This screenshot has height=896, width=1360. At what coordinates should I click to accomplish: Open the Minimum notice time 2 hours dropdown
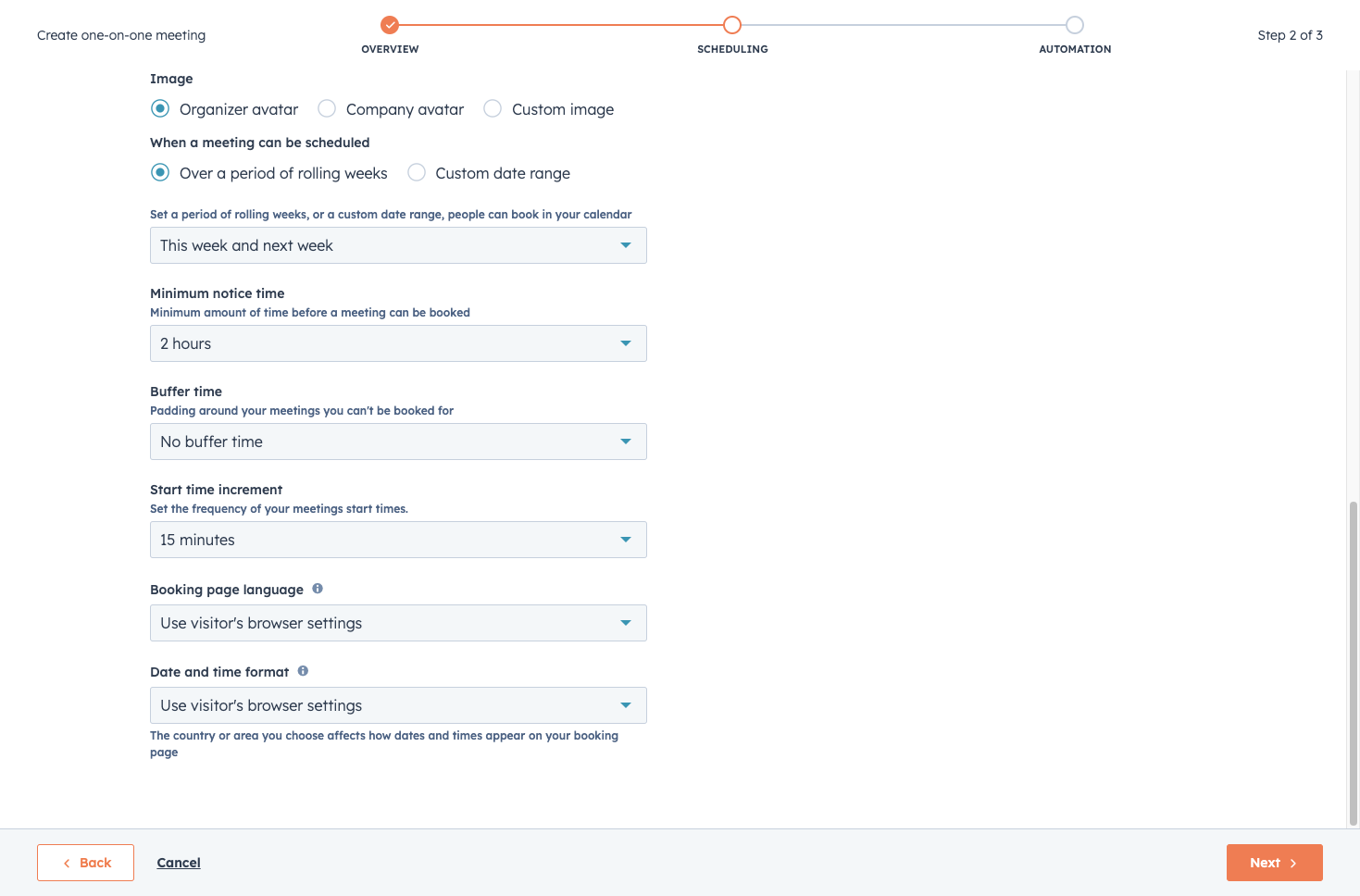tap(398, 343)
